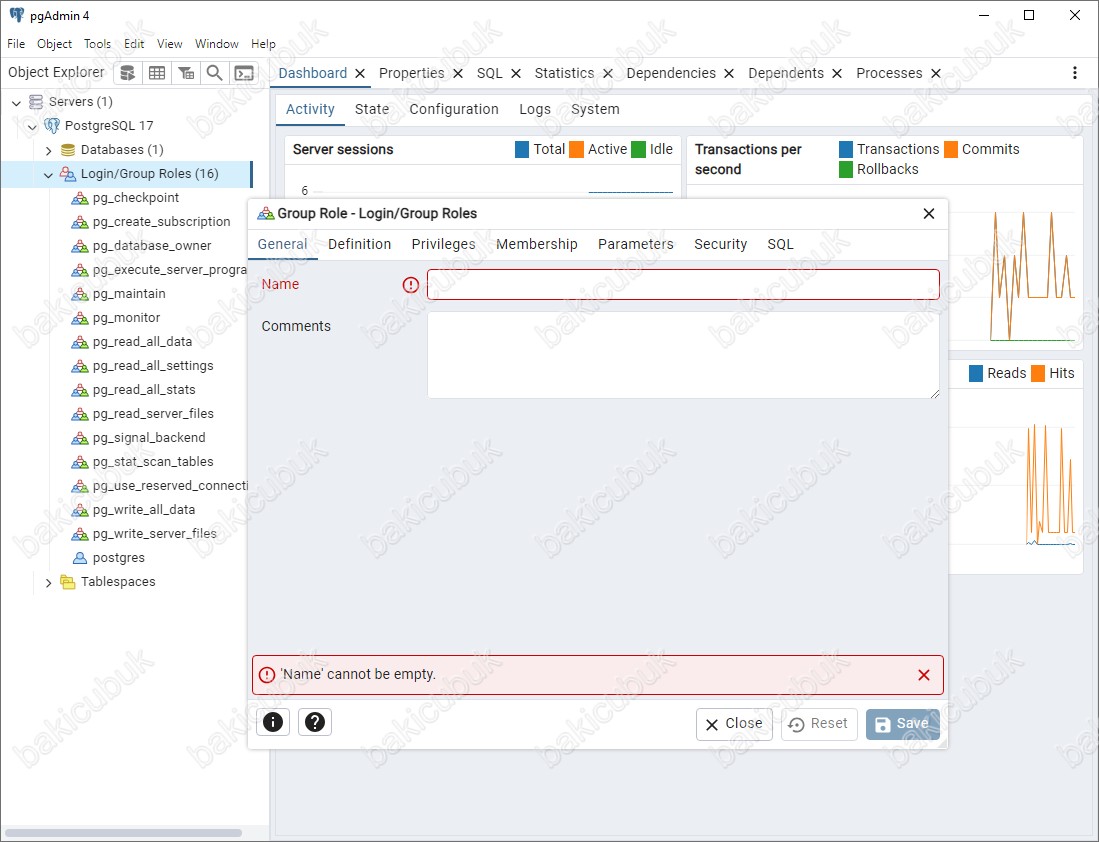Click the orange Active legend swatch
The height and width of the screenshot is (842, 1099).
pos(577,149)
